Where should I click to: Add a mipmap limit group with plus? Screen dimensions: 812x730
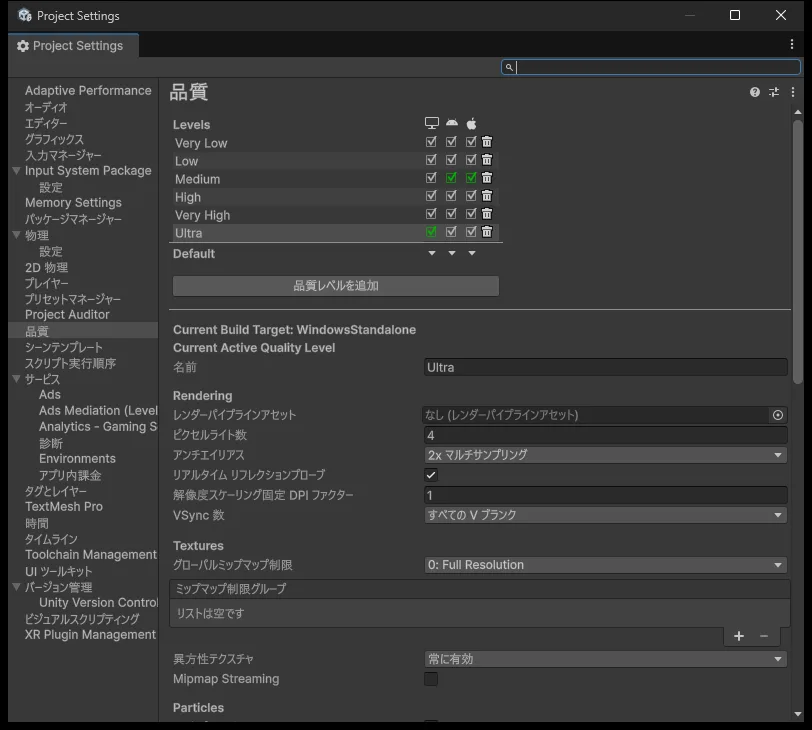pos(739,636)
